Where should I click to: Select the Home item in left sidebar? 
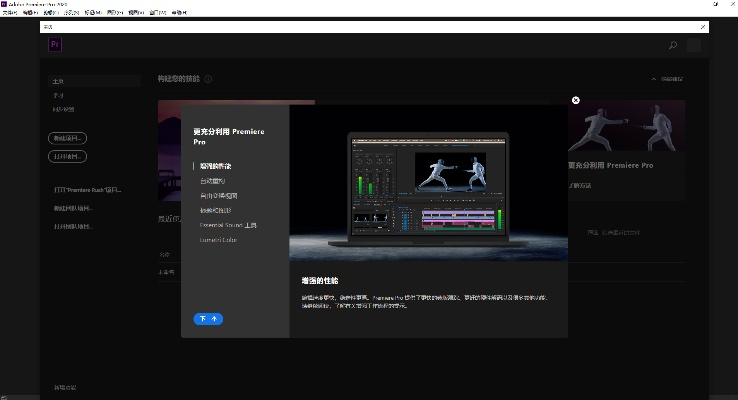click(x=58, y=81)
